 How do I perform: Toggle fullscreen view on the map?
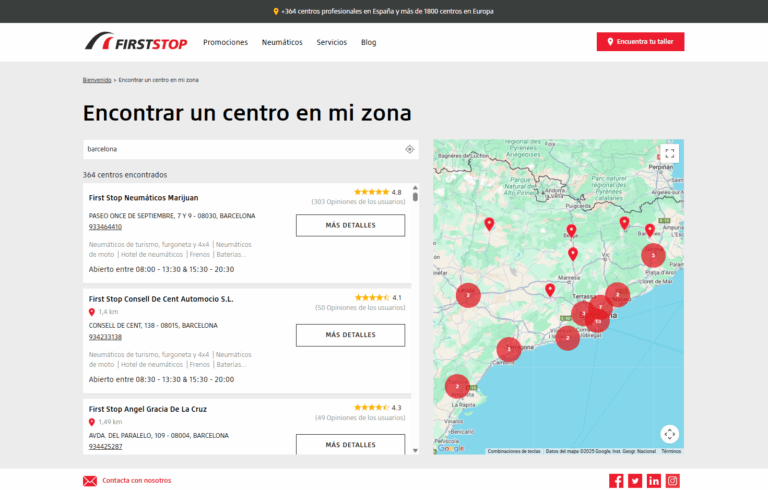click(x=670, y=153)
